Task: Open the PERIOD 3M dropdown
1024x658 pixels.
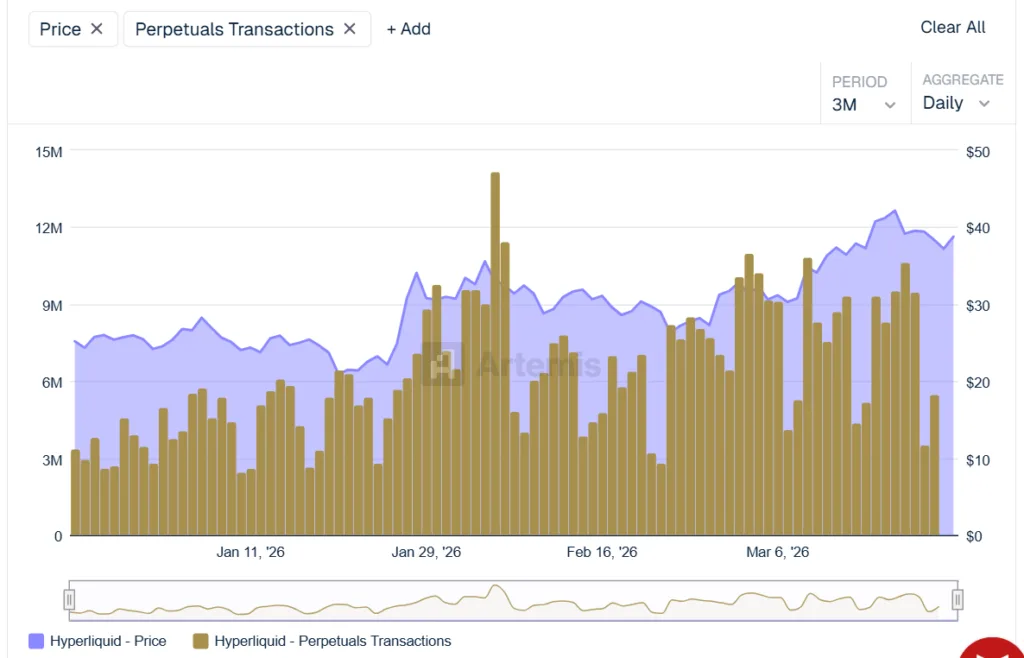Action: tap(864, 103)
